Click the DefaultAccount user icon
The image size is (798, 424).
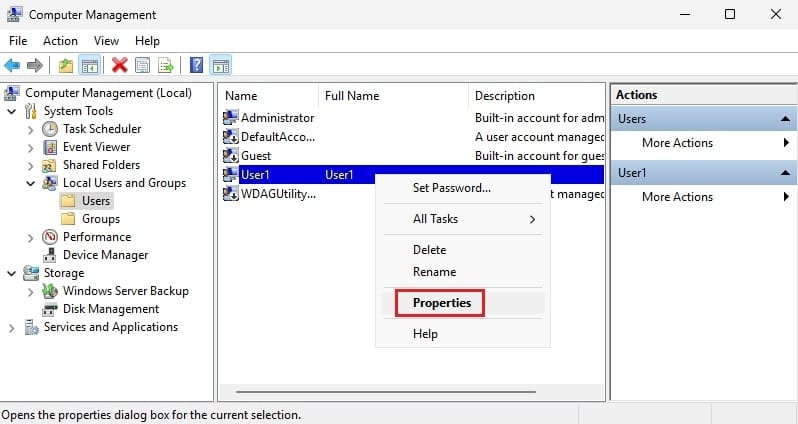tap(231, 137)
